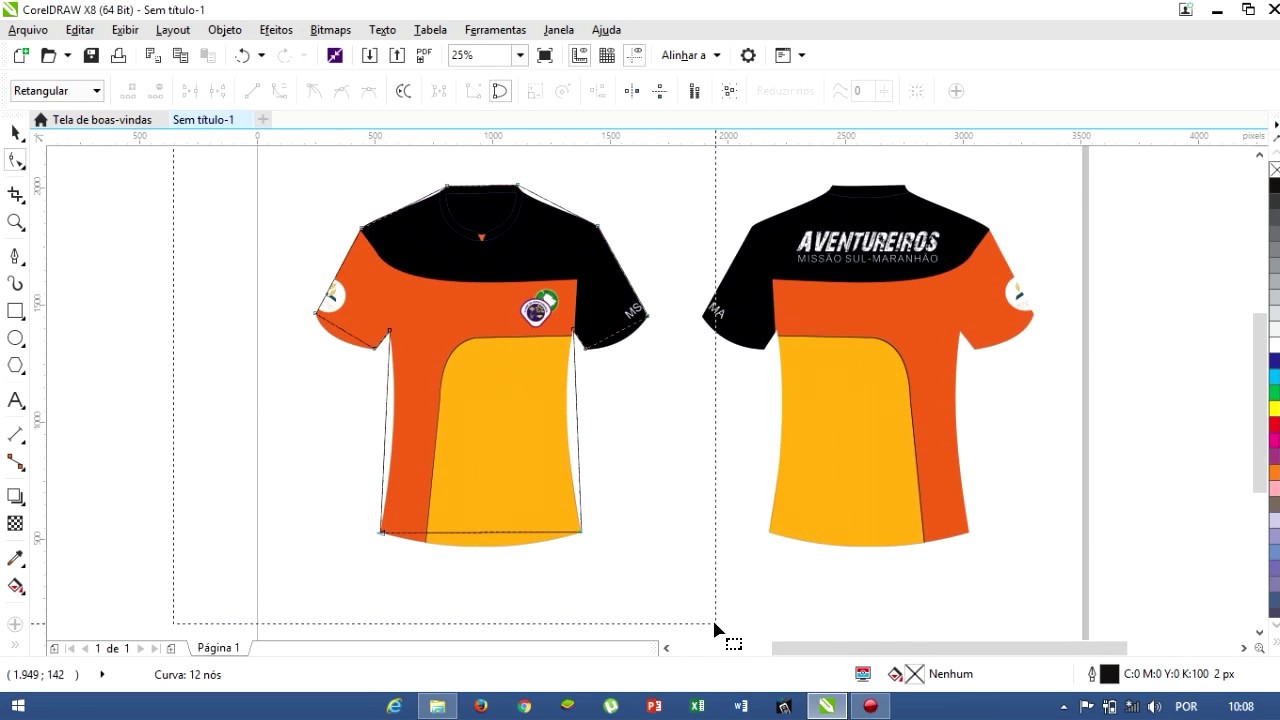Select the Transparency checkerboard tool
The image size is (1280, 720).
(x=15, y=523)
